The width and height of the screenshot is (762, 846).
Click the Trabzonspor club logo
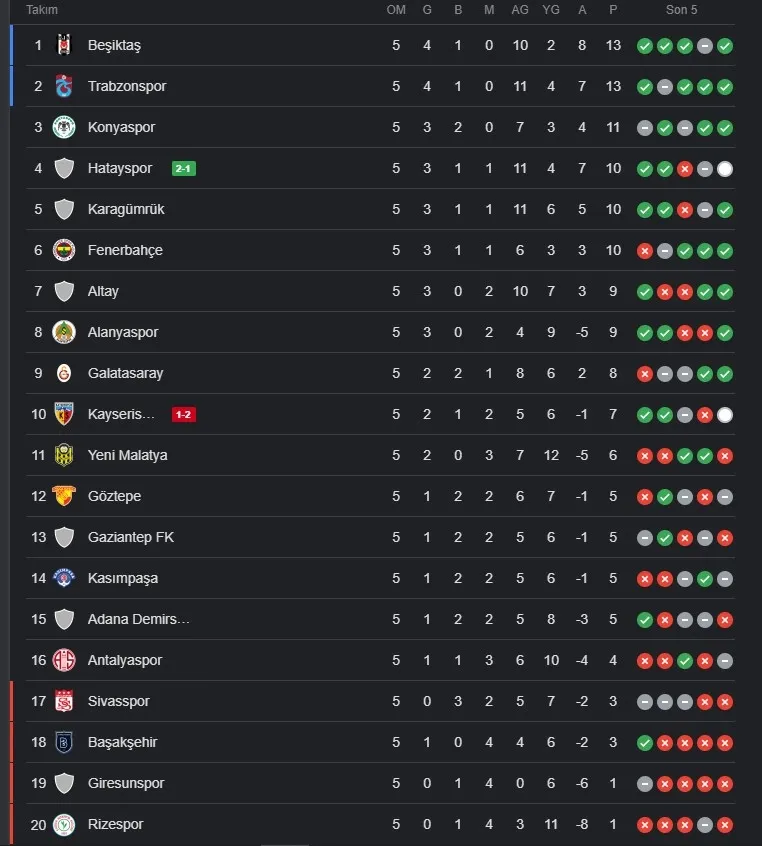65,86
